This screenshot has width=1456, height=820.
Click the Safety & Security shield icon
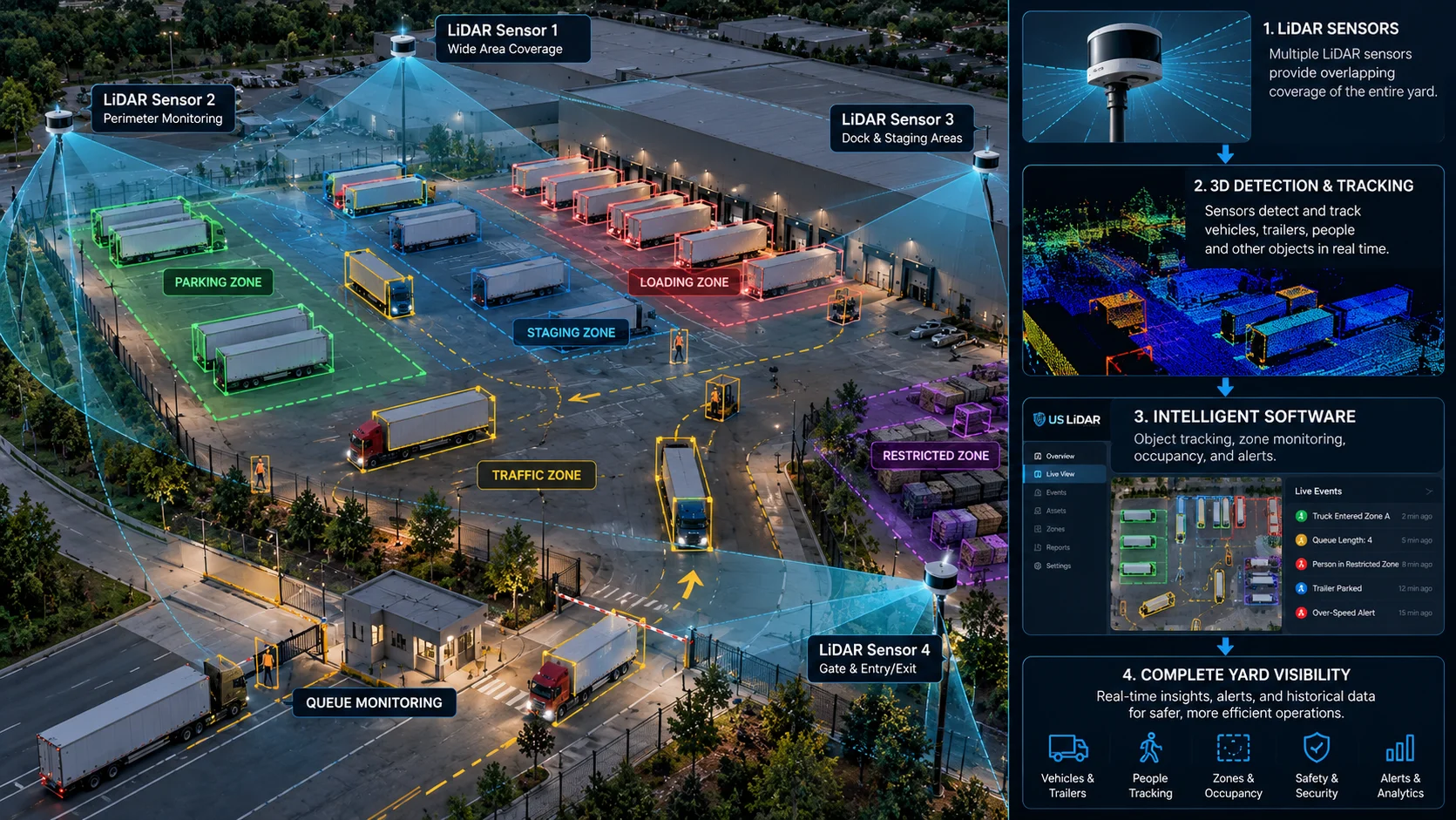tap(1317, 748)
